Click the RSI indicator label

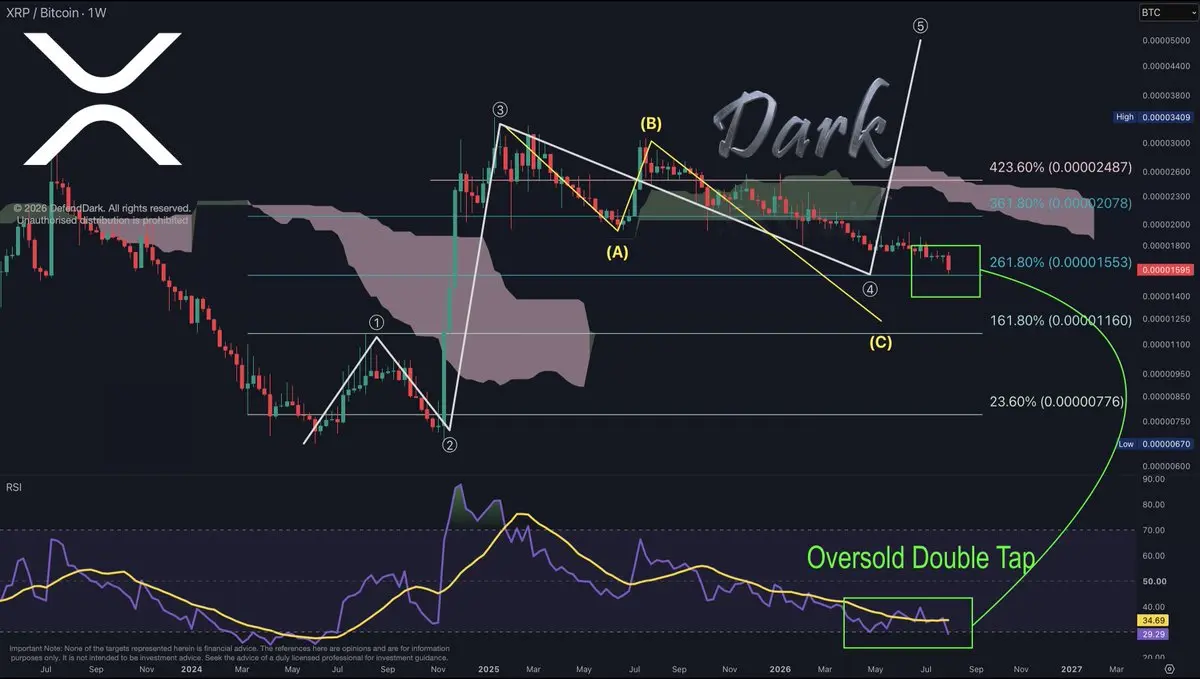coord(14,488)
